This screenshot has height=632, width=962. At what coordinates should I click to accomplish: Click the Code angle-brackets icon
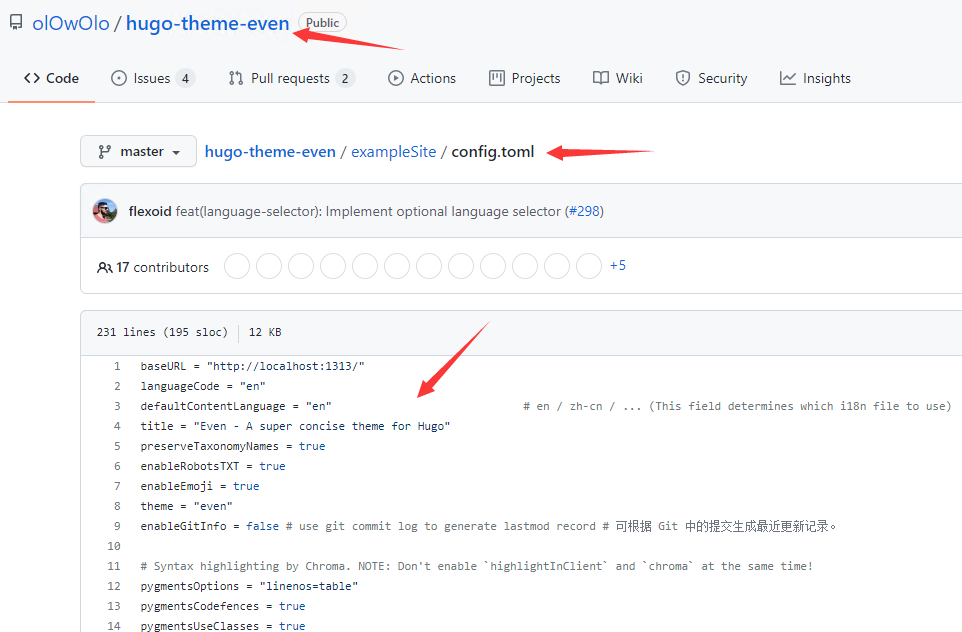click(x=32, y=79)
